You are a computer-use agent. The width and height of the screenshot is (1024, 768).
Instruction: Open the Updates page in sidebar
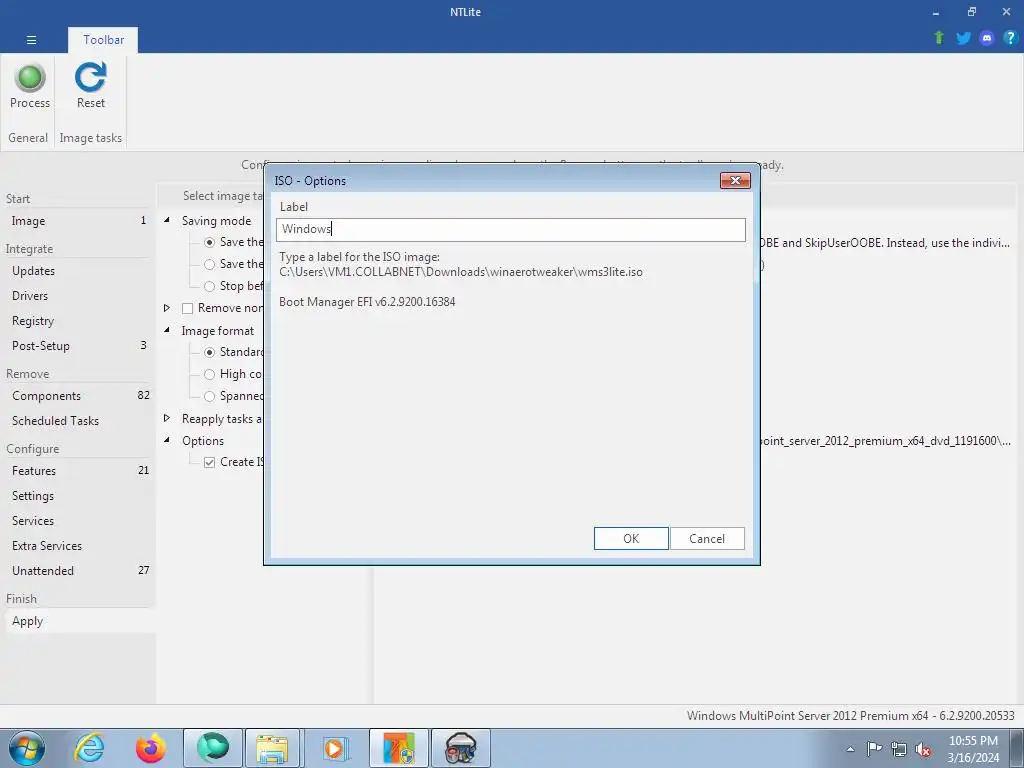click(78, 271)
